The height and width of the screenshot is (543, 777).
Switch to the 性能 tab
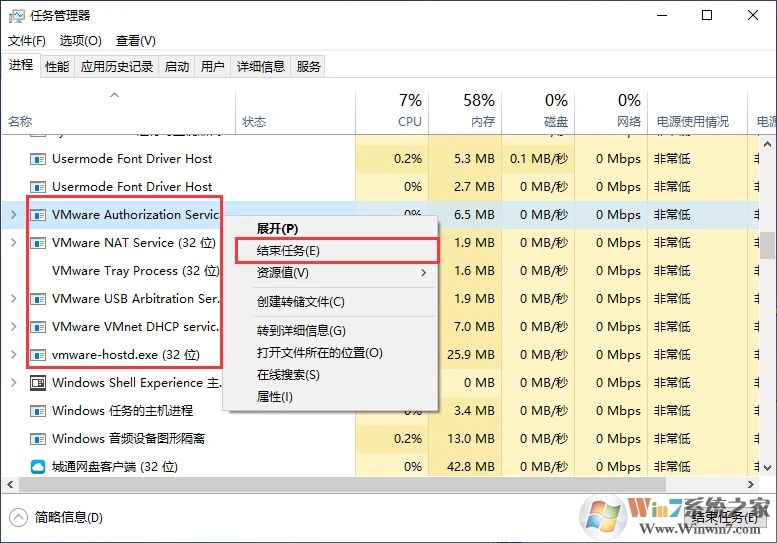pyautogui.click(x=57, y=67)
